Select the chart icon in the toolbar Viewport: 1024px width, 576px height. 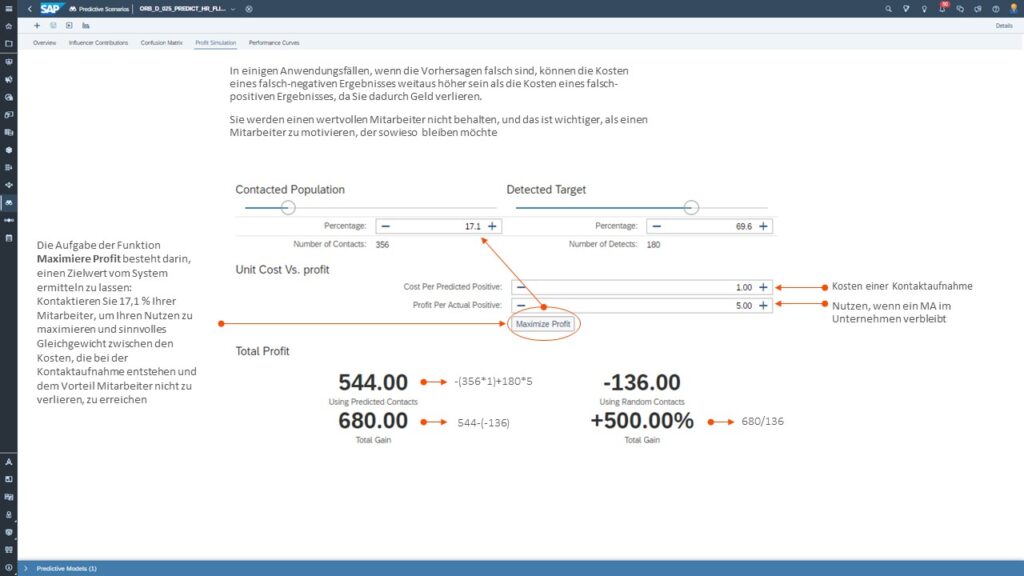[84, 25]
